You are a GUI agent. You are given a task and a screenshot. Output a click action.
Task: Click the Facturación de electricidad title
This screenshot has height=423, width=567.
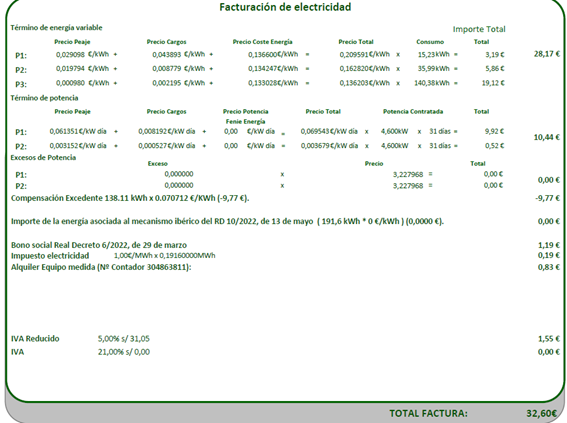(x=285, y=7)
